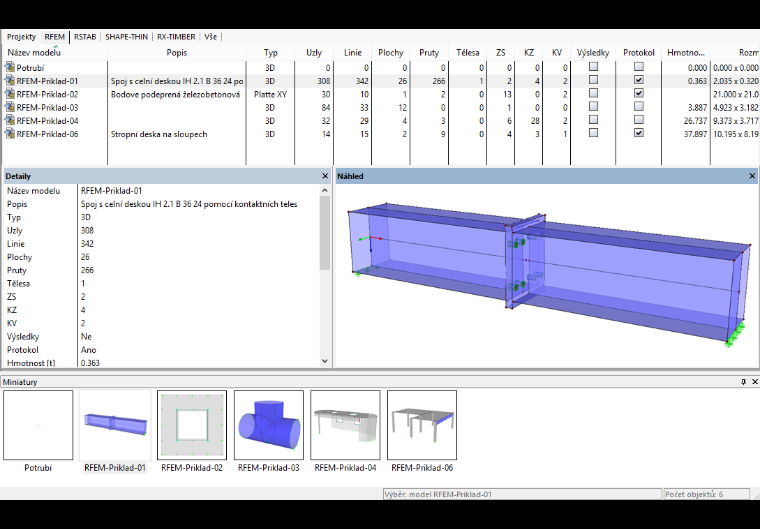Switch to the RSTAB tab

(85, 37)
